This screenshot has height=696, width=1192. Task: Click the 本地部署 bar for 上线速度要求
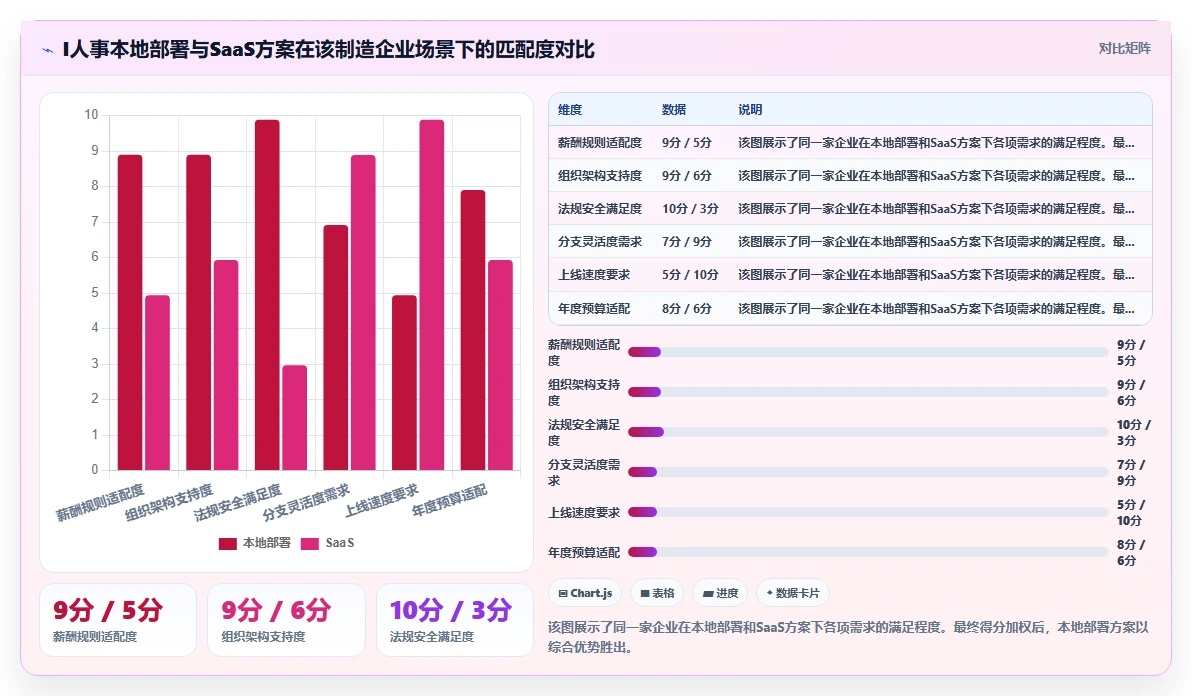[404, 382]
